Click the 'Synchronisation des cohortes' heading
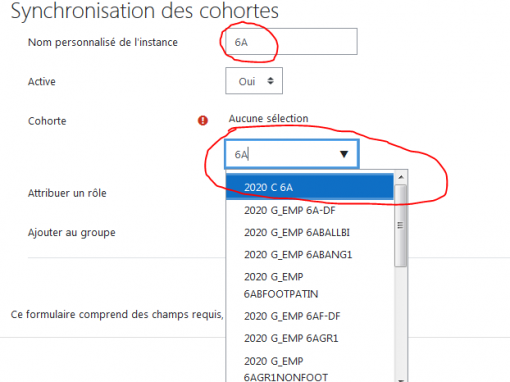 (145, 11)
